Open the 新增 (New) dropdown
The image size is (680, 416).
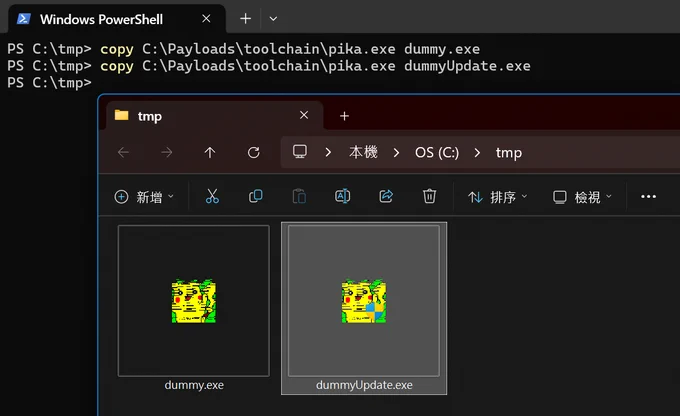144,197
